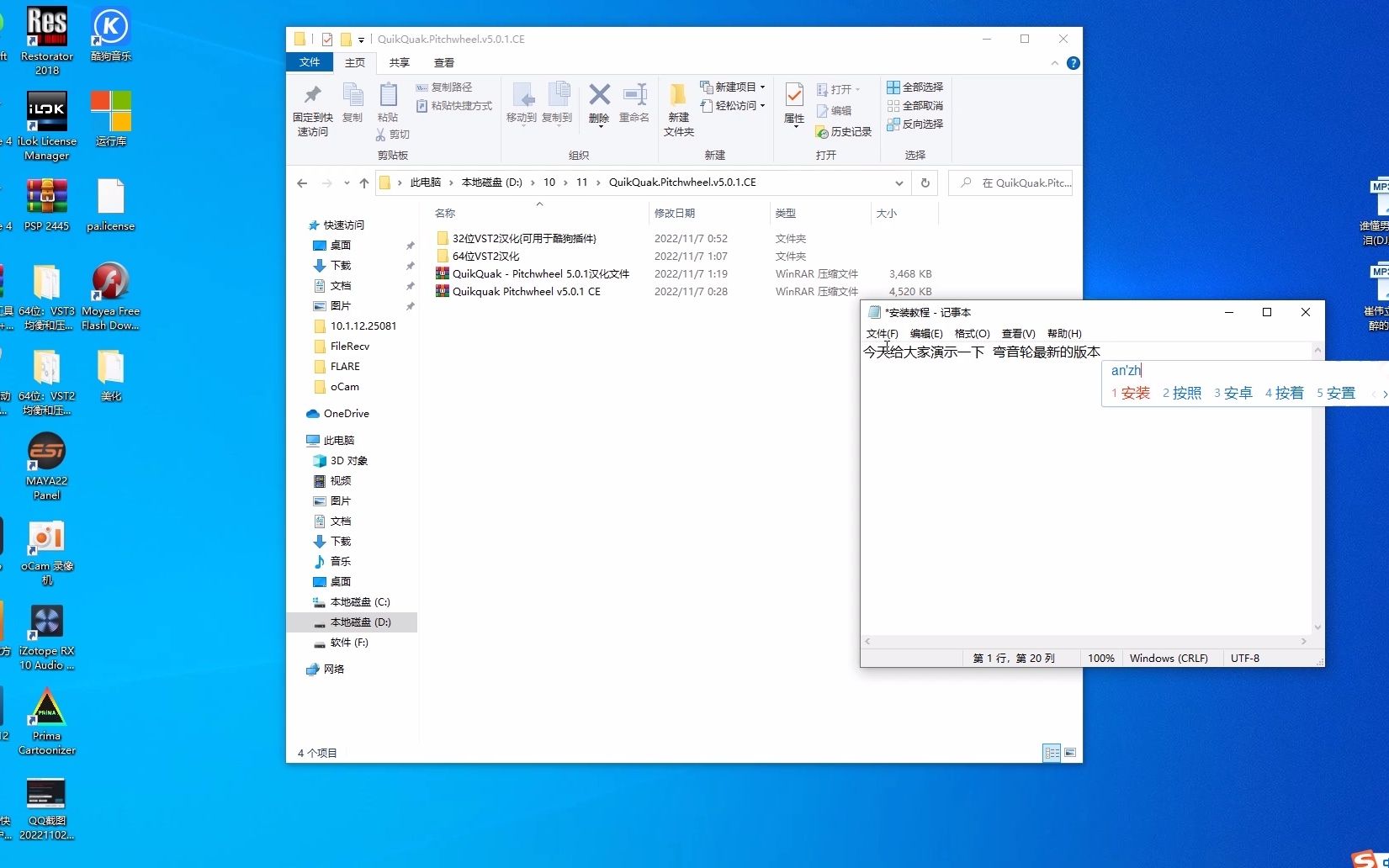Image resolution: width=1389 pixels, height=868 pixels.
Task: Open FLARE folder in navigation pane
Action: pyautogui.click(x=344, y=366)
